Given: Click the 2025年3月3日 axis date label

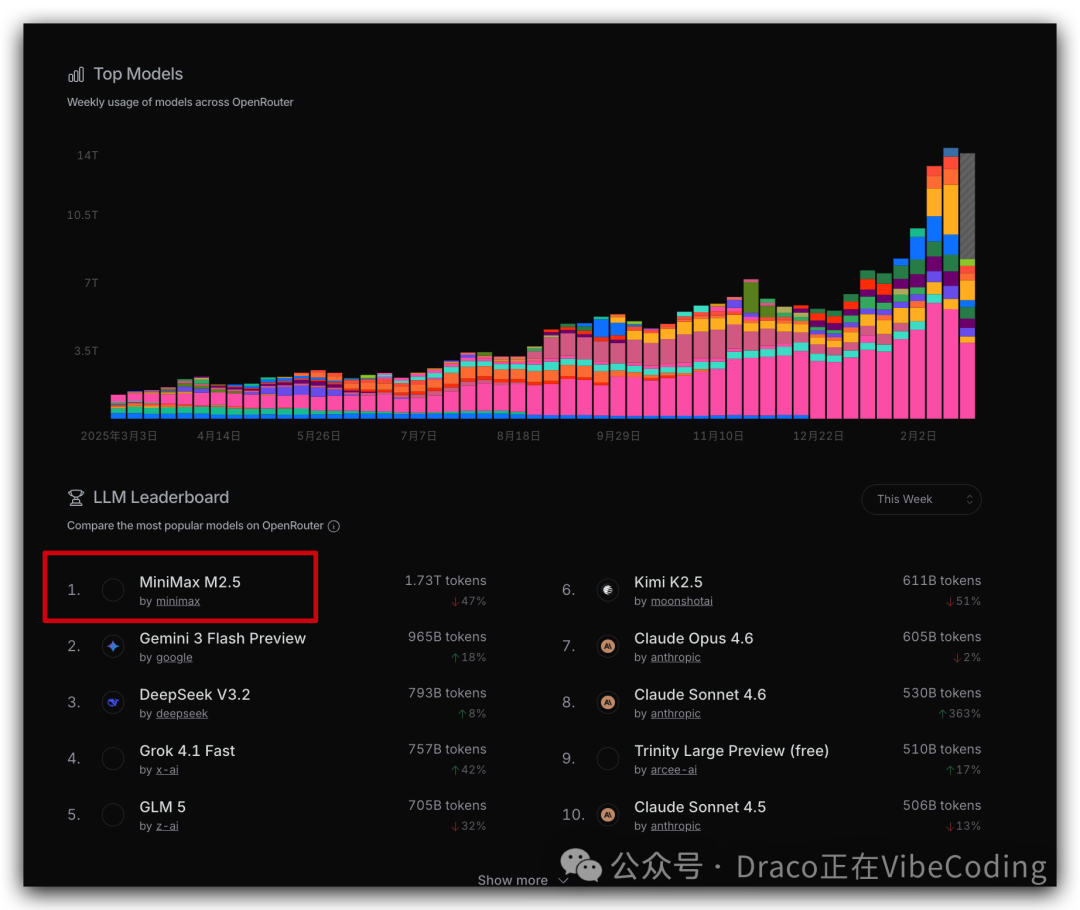Looking at the screenshot, I should (118, 436).
